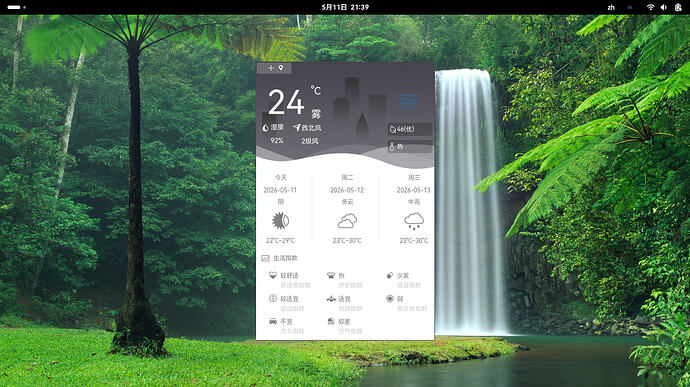This screenshot has height=387, width=690.
Task: Click the sports index icon beside 较适宜
Action: 273,299
